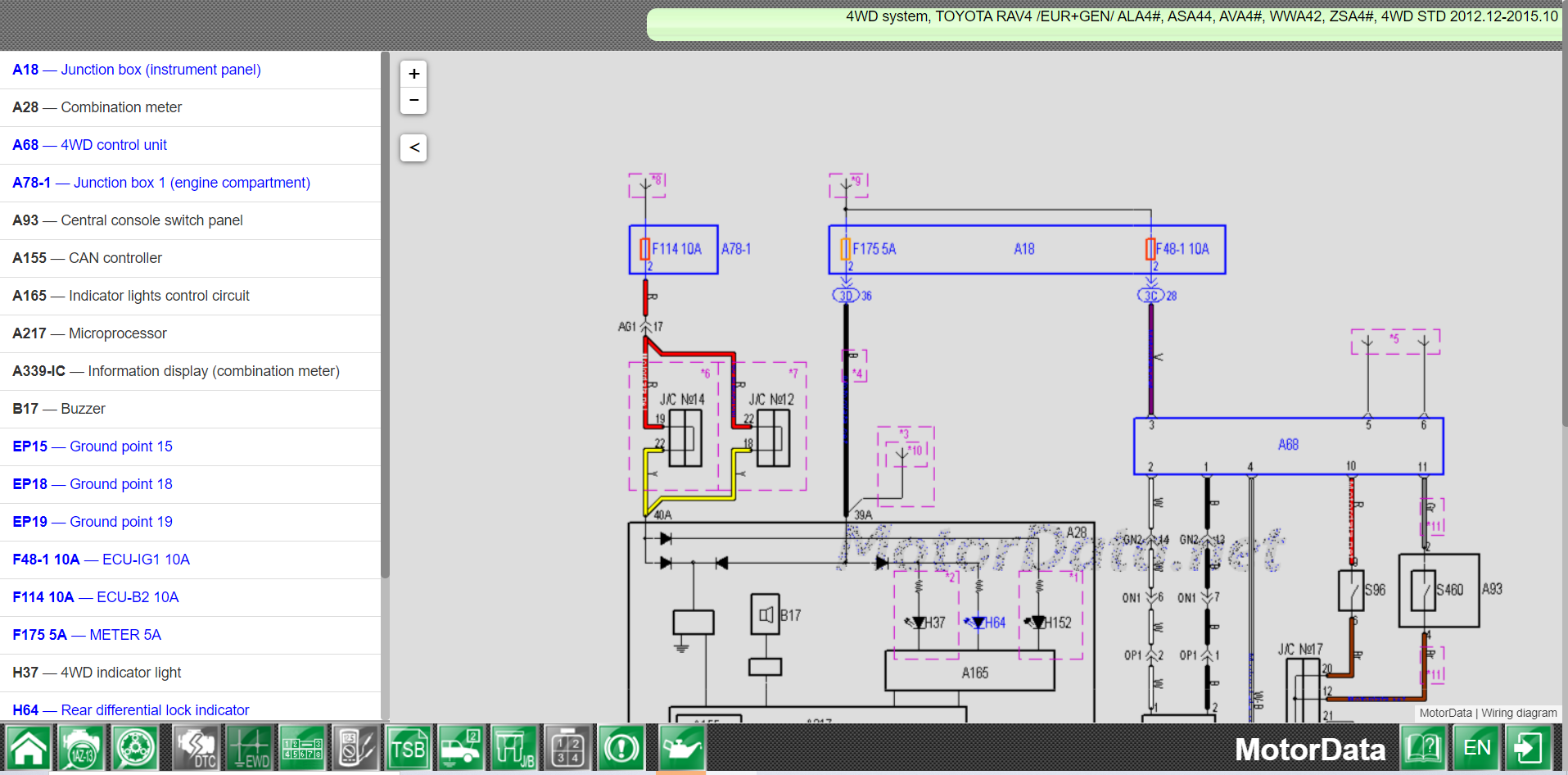This screenshot has width=1568, height=775.
Task: Select EP18 — Ground point 18 entry
Action: click(x=93, y=484)
